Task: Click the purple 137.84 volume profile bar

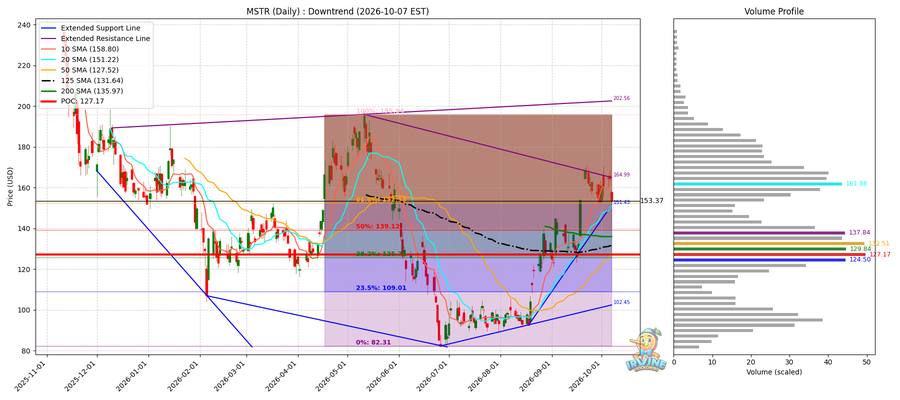Action: [x=759, y=233]
